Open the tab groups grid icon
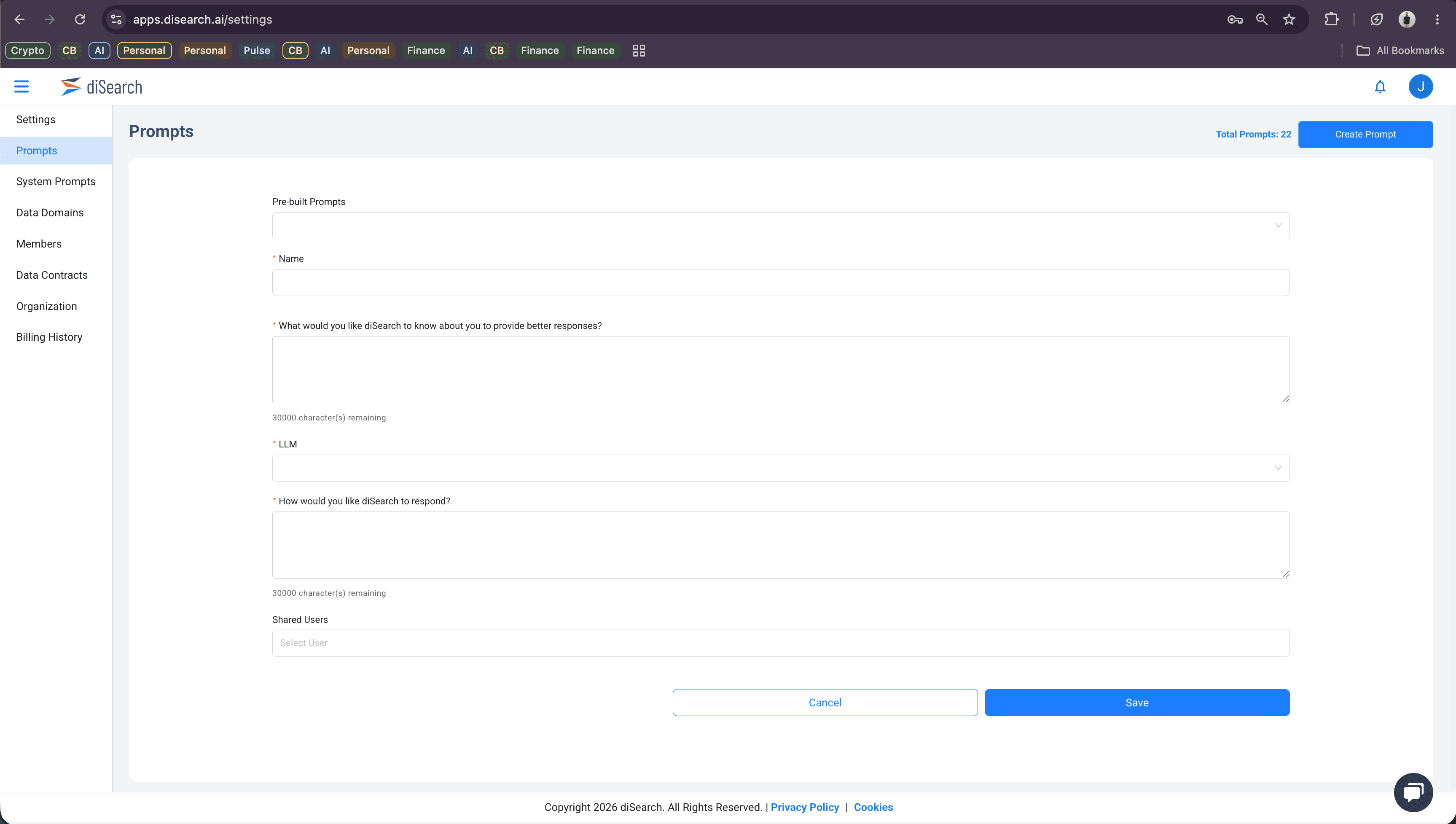The image size is (1456, 824). click(639, 50)
